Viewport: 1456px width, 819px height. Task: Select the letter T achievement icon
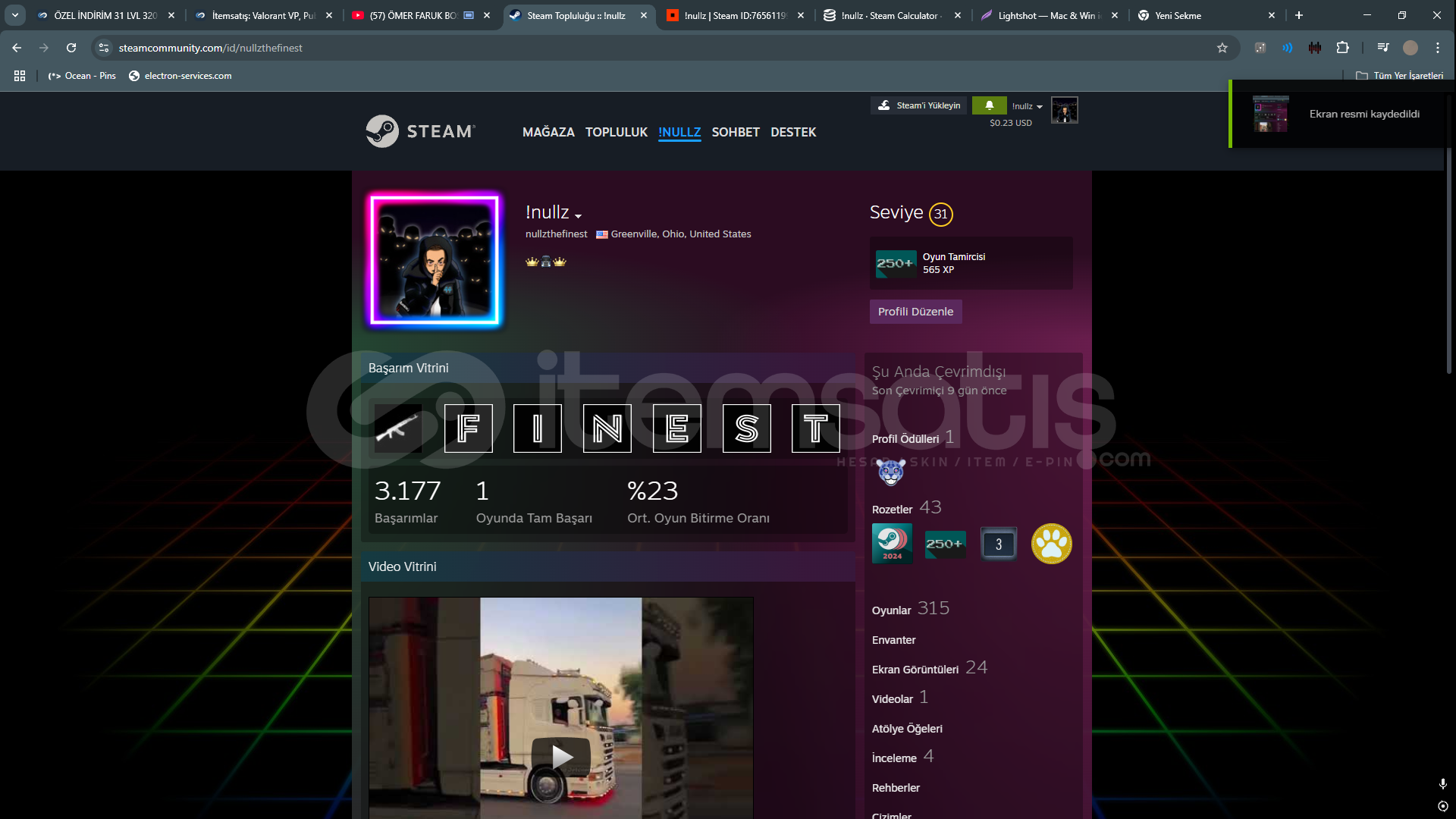[816, 428]
